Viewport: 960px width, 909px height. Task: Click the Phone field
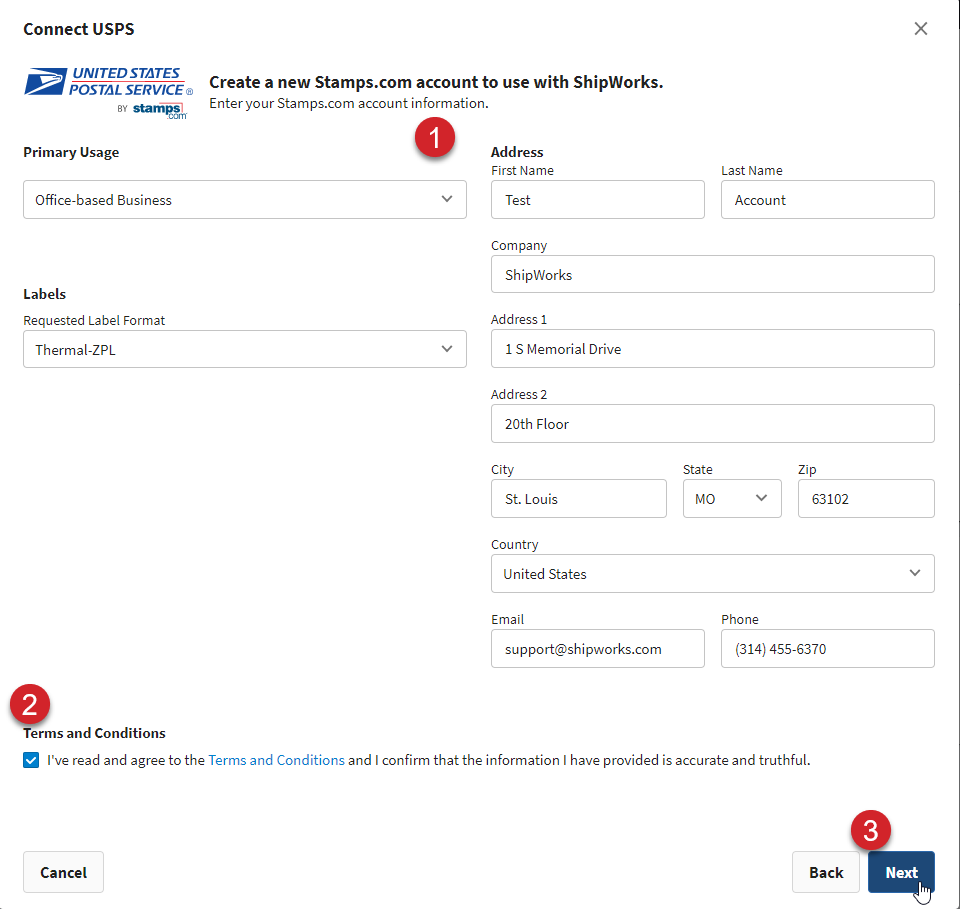828,649
